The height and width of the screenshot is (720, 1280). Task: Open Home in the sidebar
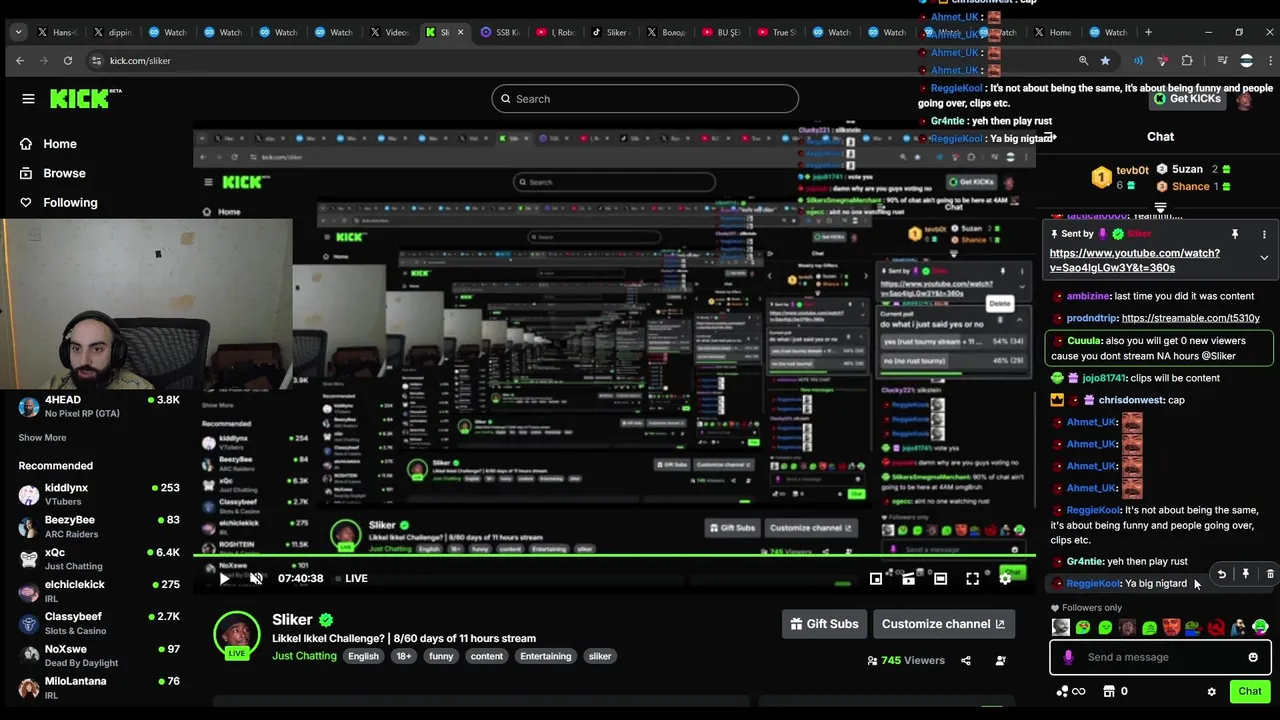click(48, 144)
